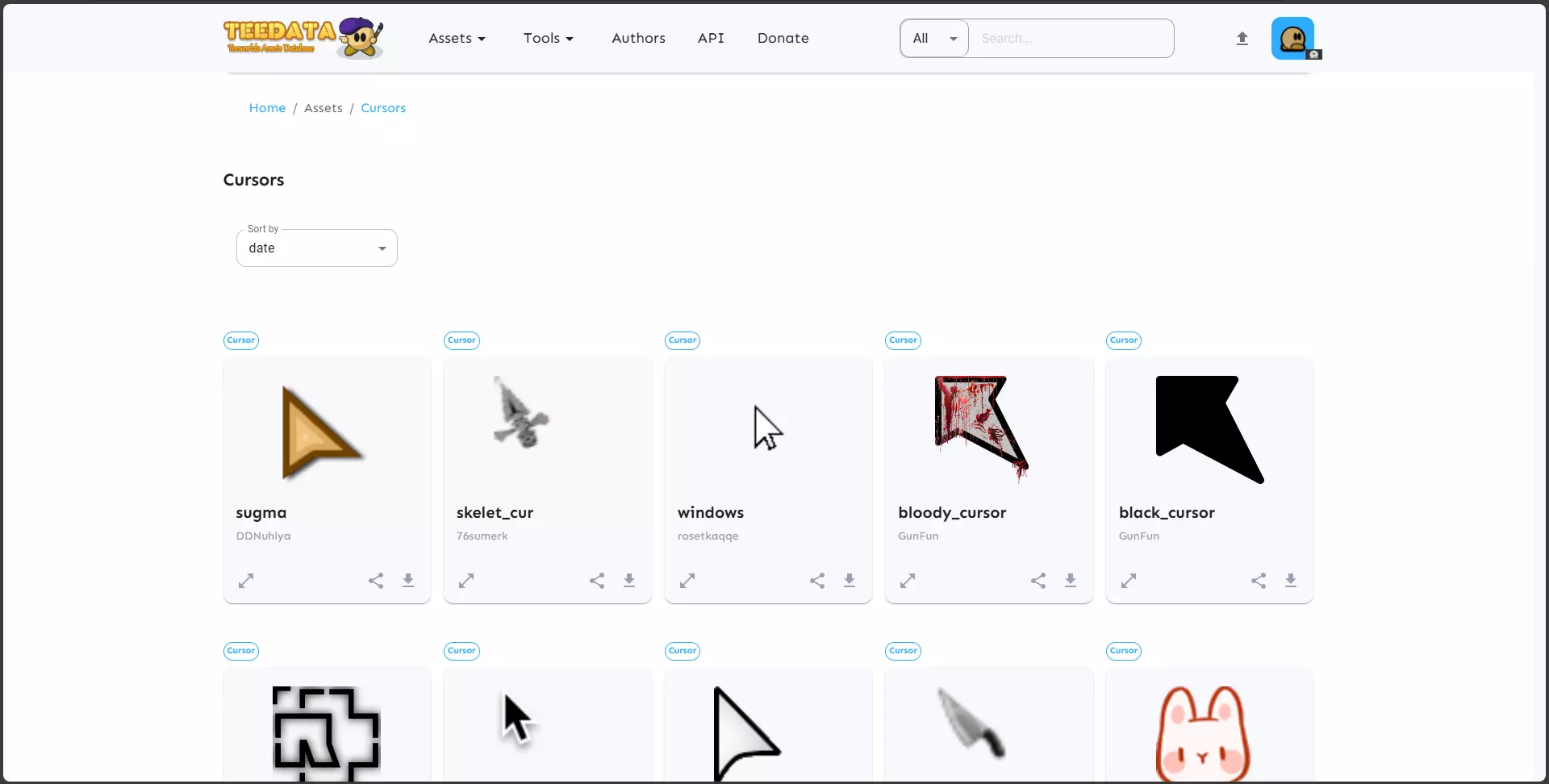Viewport: 1549px width, 784px height.
Task: Open the Donate page
Action: pyautogui.click(x=783, y=38)
